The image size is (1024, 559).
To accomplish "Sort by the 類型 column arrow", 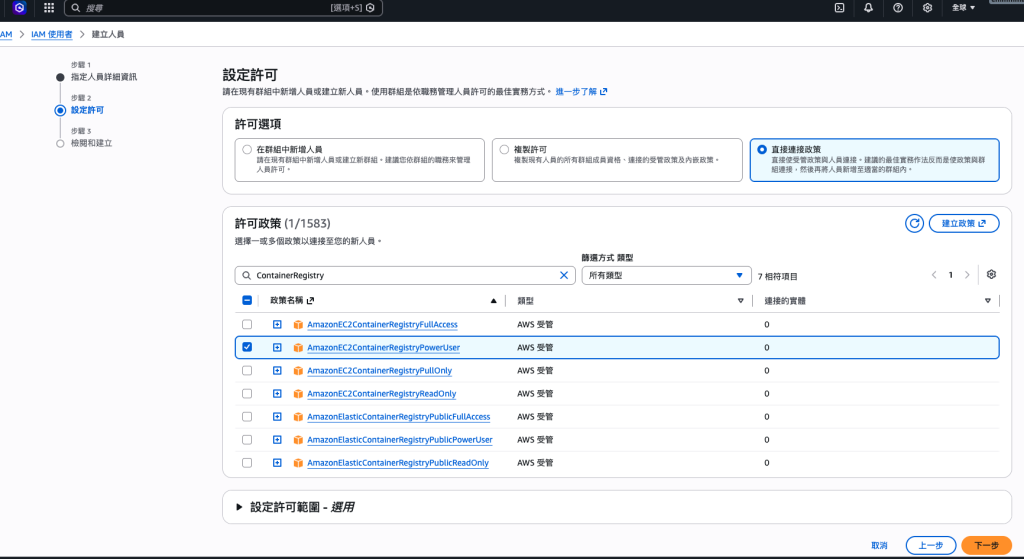I will (741, 301).
